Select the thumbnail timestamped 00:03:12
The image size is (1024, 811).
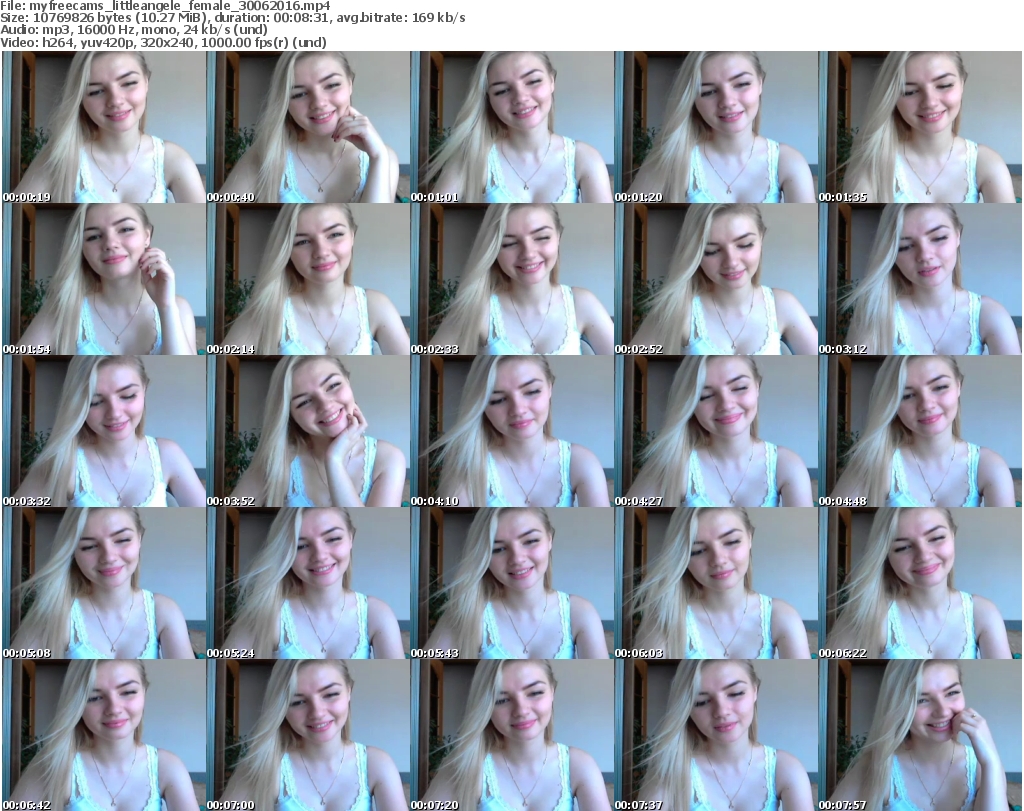point(920,279)
